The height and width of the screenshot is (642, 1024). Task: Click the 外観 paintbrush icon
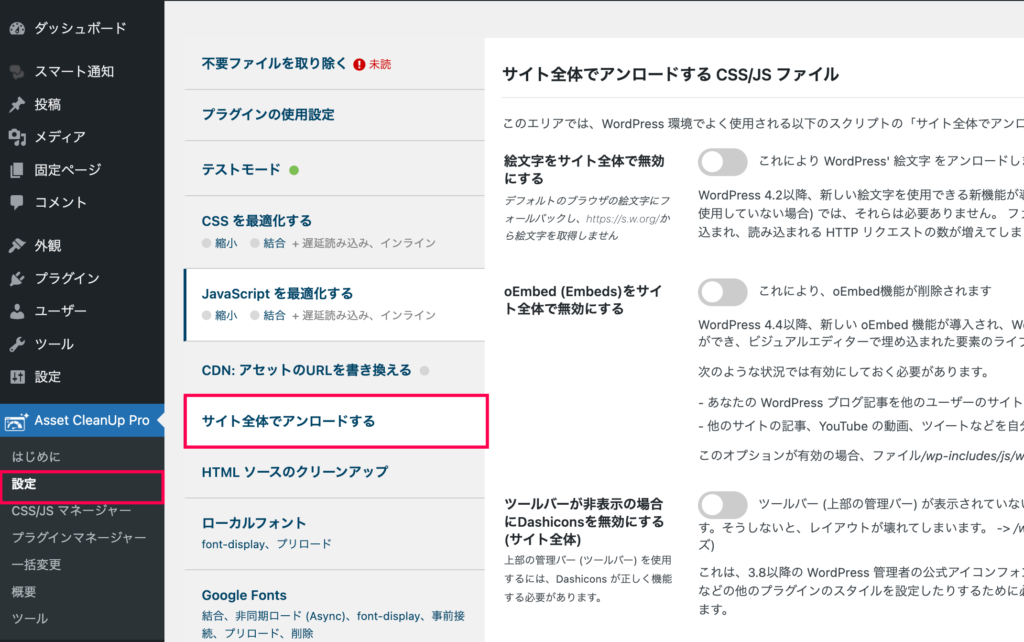pos(17,246)
